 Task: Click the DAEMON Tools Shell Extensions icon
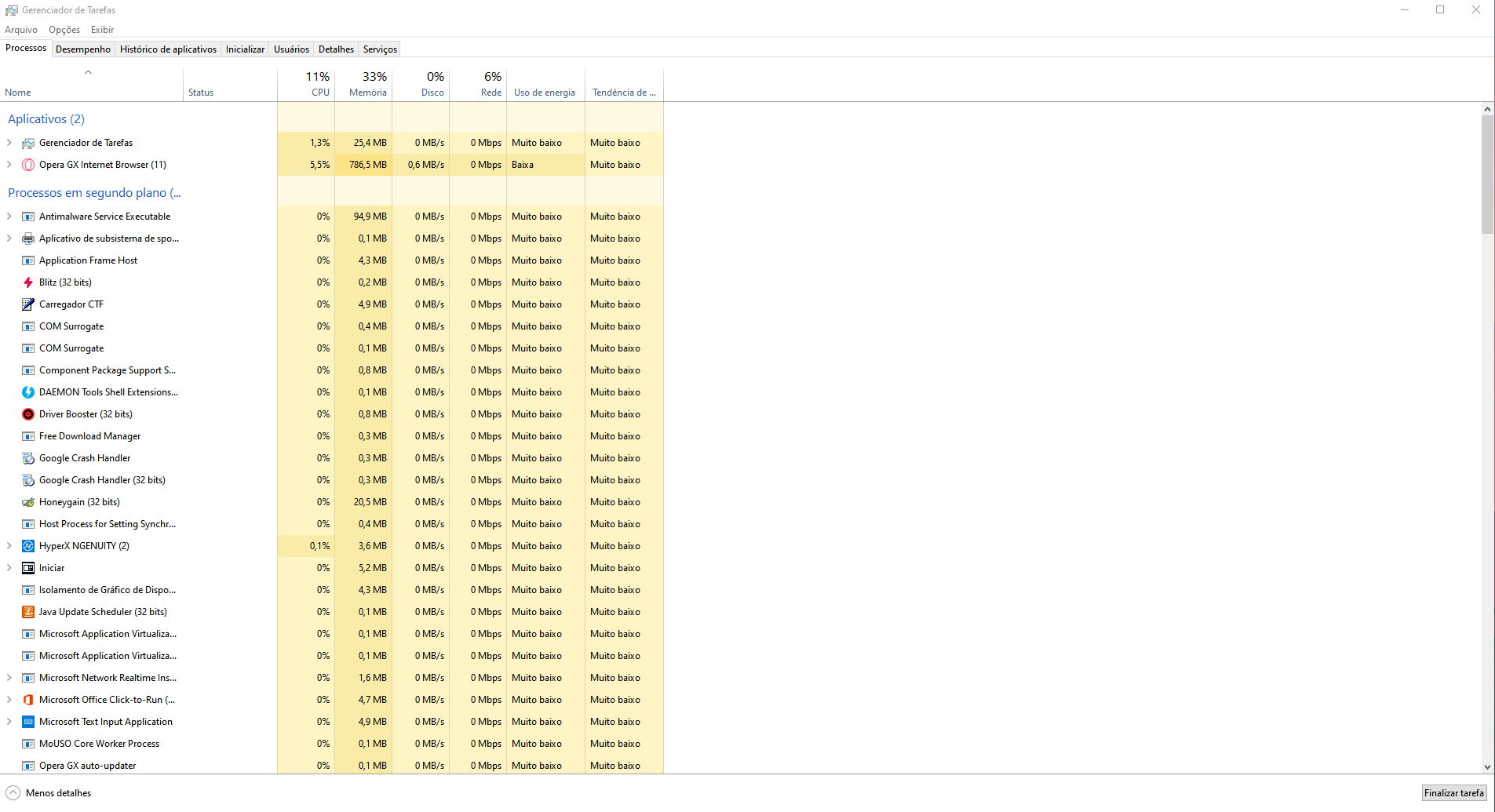click(x=28, y=392)
